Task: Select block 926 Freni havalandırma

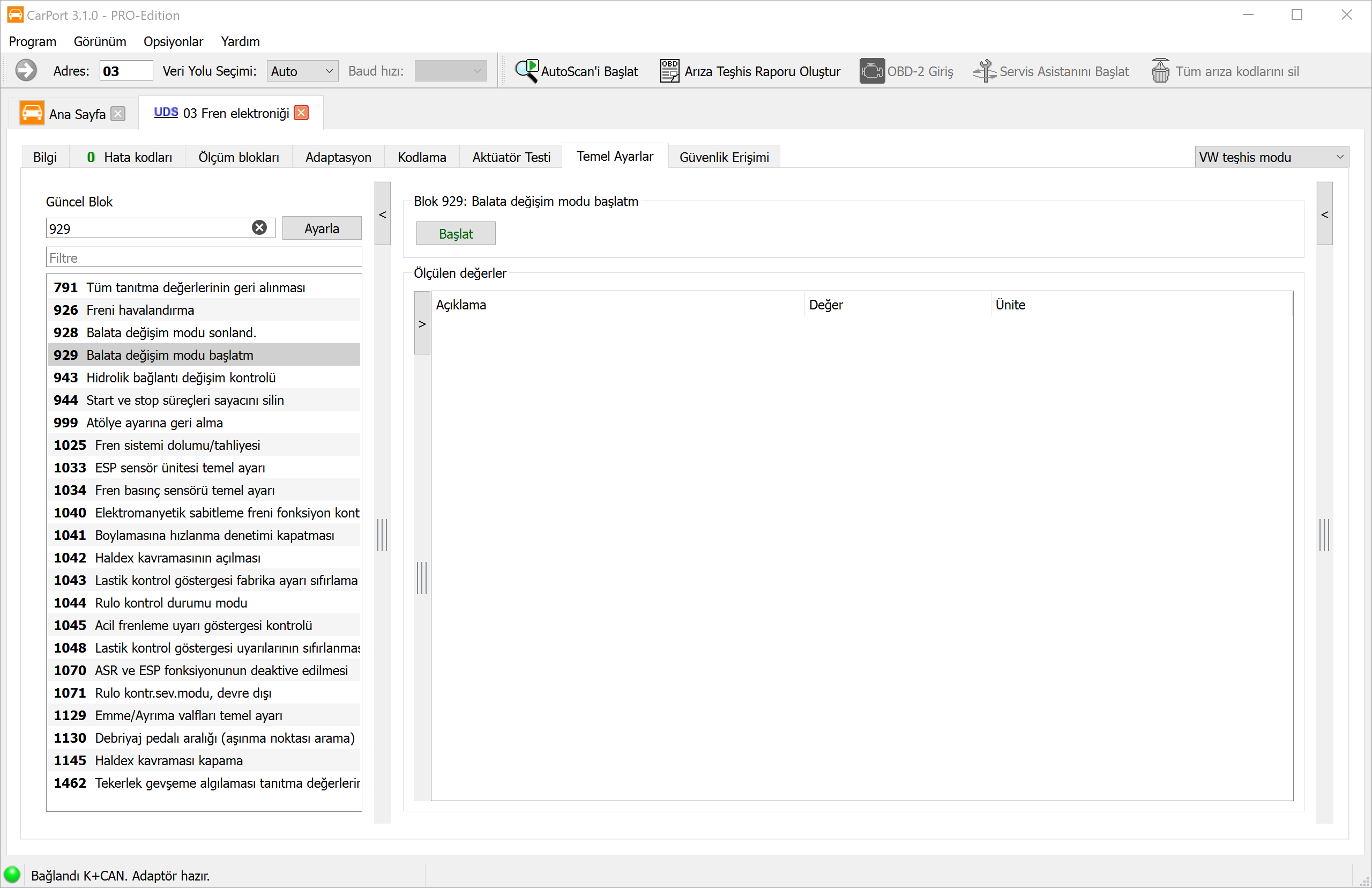Action: 205,309
